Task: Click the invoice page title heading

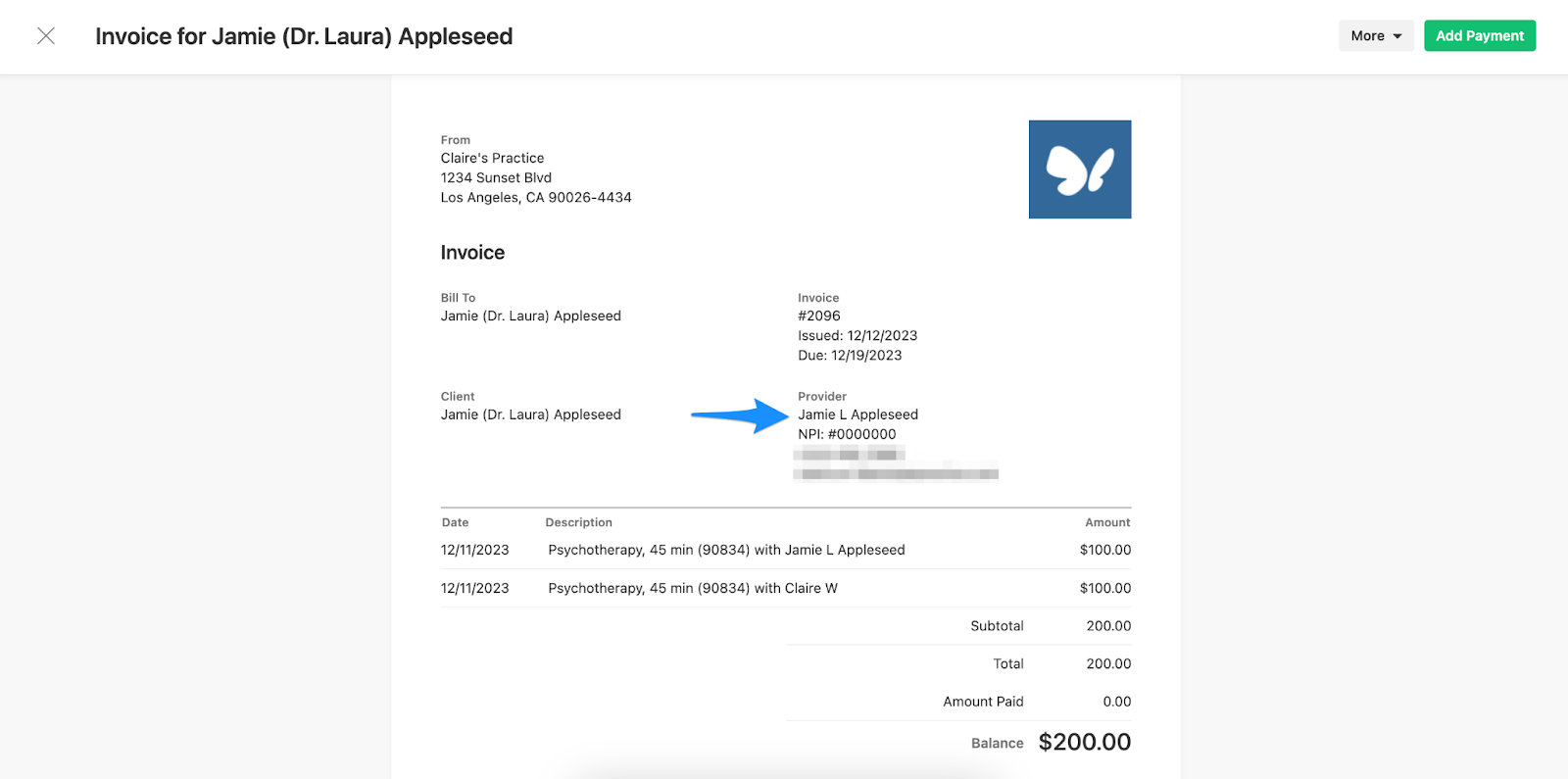Action: [304, 36]
